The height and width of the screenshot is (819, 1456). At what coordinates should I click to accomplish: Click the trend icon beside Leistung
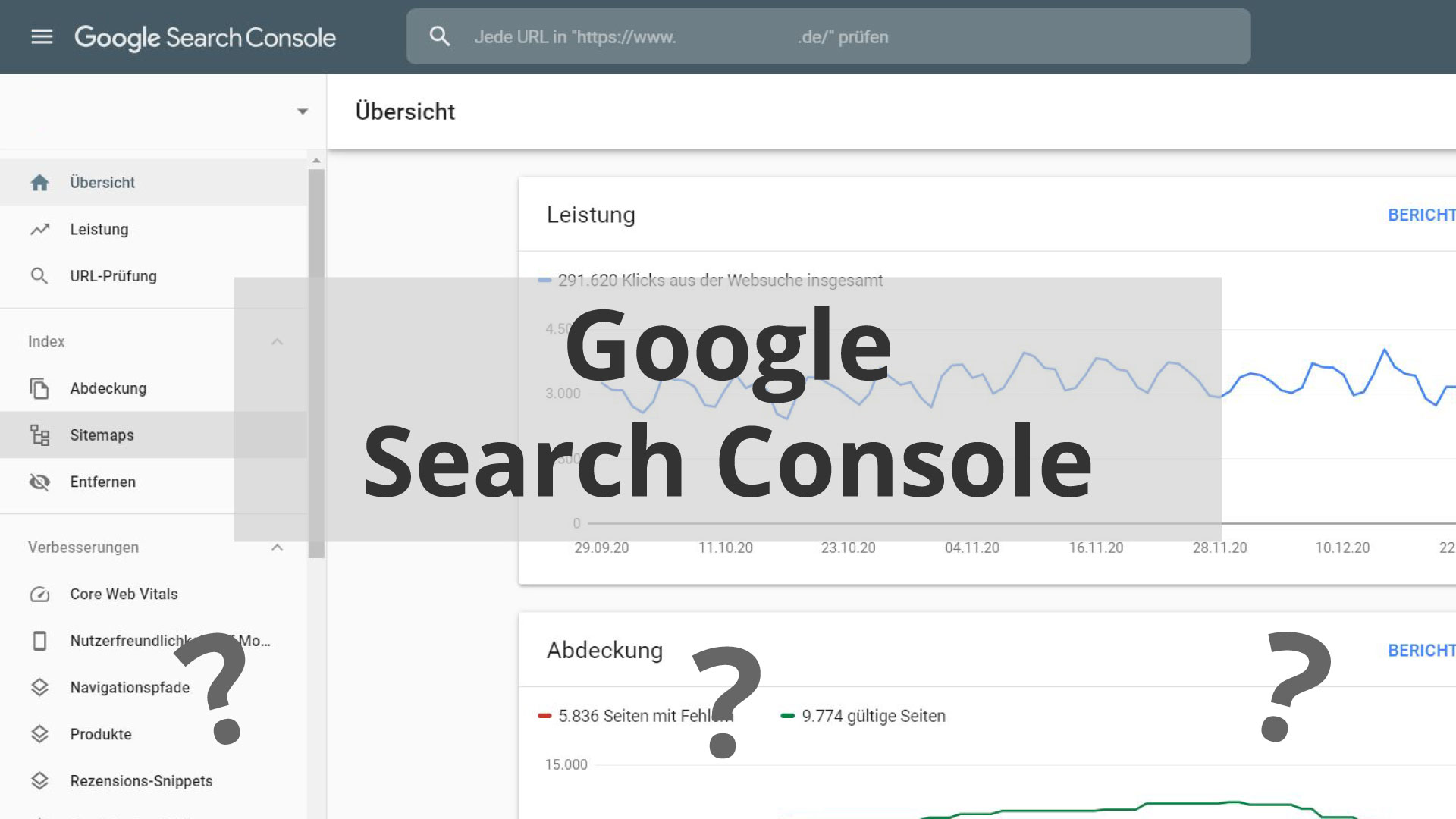(x=39, y=229)
